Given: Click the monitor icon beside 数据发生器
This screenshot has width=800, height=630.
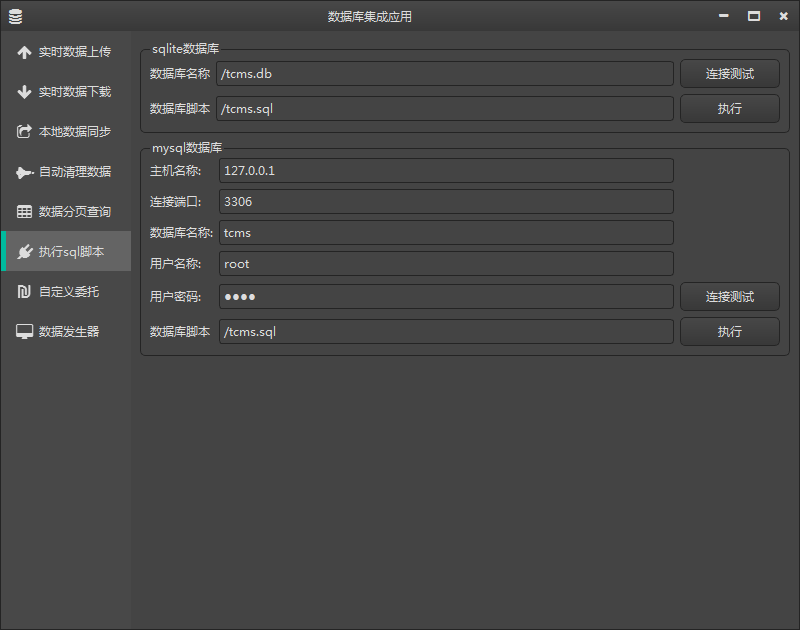Looking at the screenshot, I should pyautogui.click(x=24, y=332).
